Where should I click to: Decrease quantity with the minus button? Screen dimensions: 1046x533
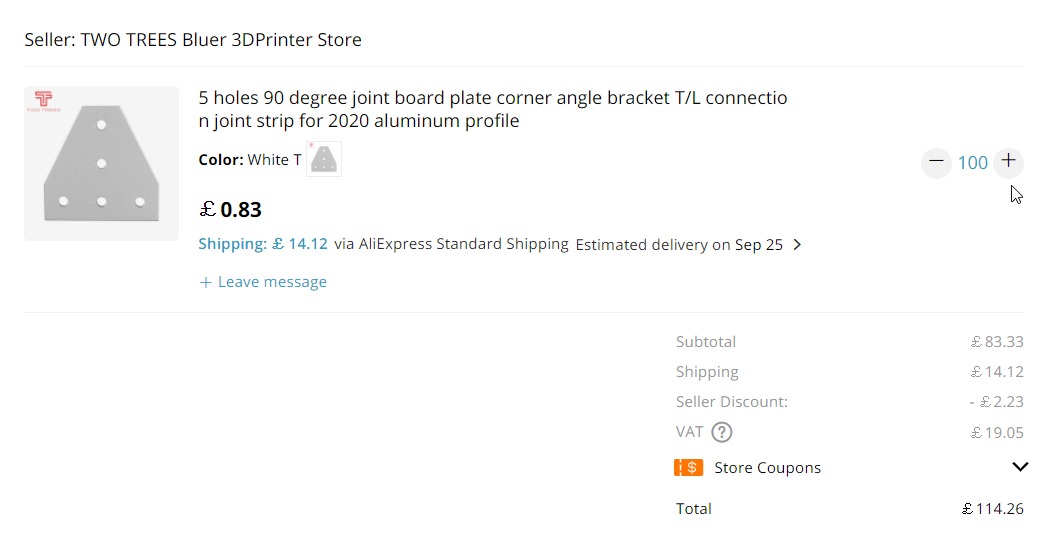(x=936, y=162)
